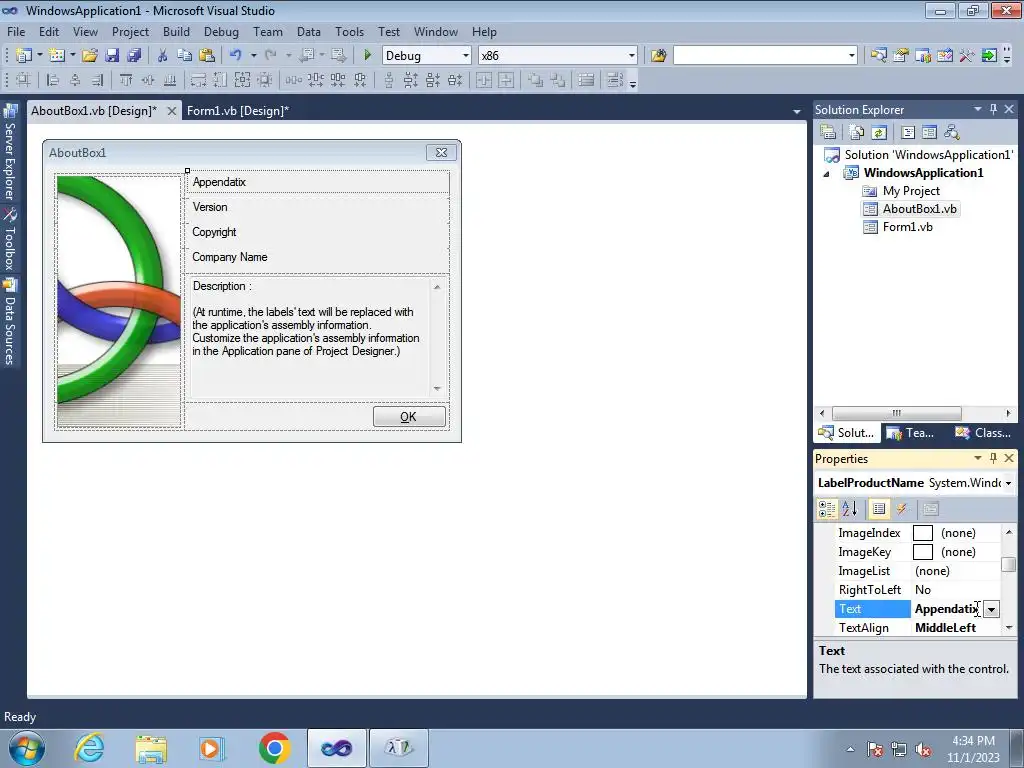
Task: Click View Code icon in Solution Explorer
Action: coord(908,132)
